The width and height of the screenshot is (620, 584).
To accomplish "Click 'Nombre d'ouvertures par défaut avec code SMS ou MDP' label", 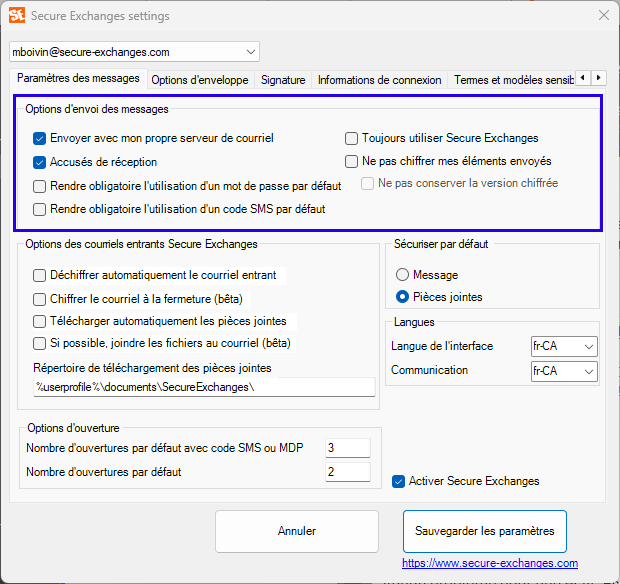I will click(x=164, y=448).
